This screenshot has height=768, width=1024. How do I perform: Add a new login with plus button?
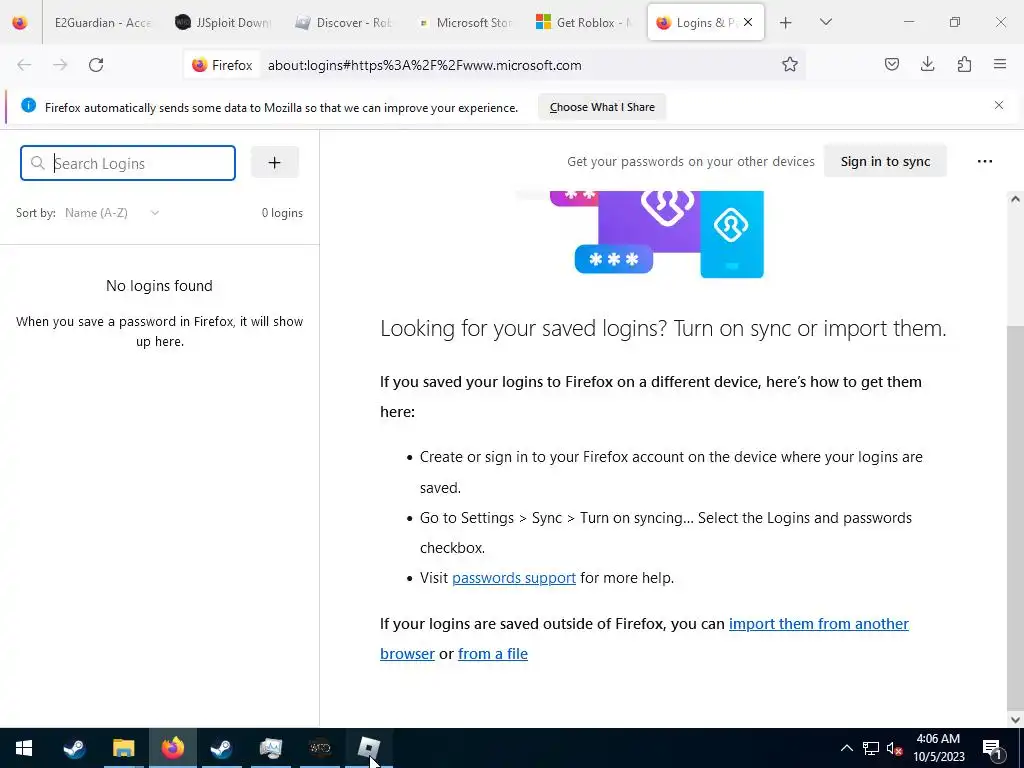coord(274,163)
